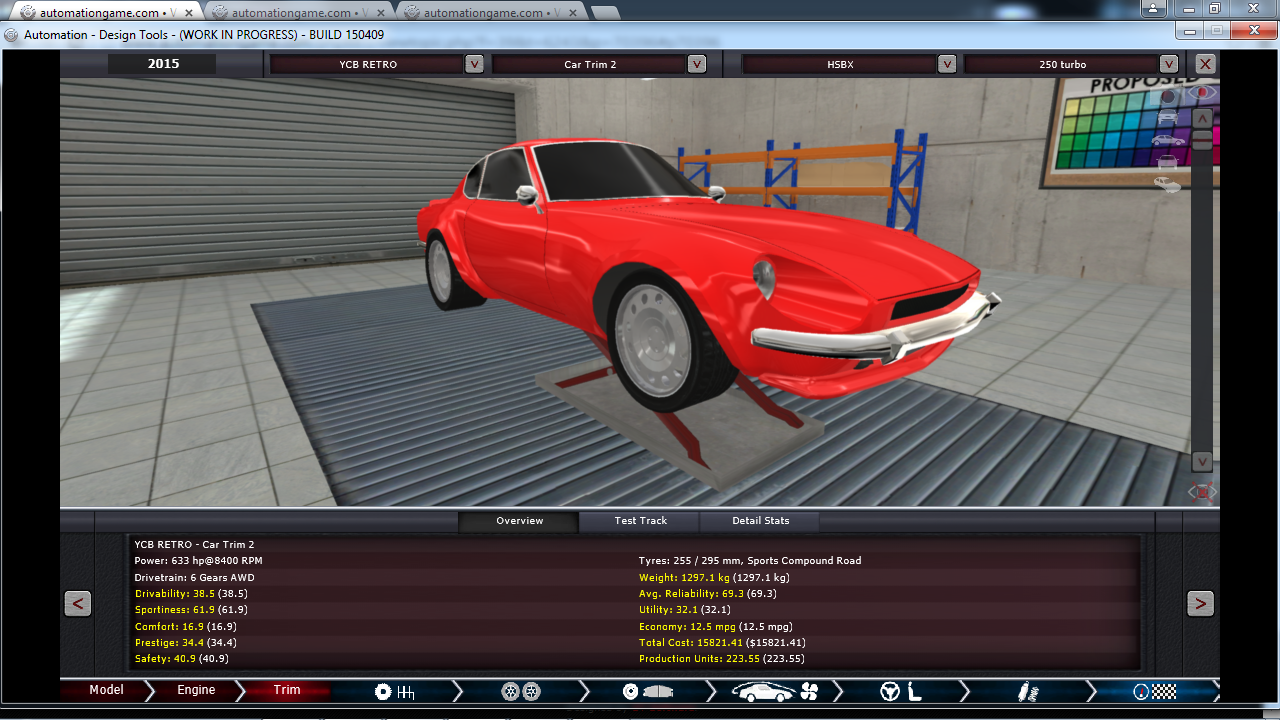
Task: Switch camera to front car view
Action: pyautogui.click(x=1167, y=117)
